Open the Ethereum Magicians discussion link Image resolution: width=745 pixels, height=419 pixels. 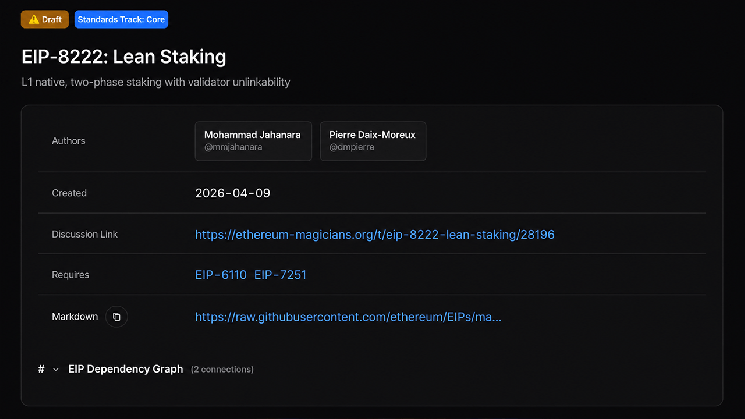374,235
